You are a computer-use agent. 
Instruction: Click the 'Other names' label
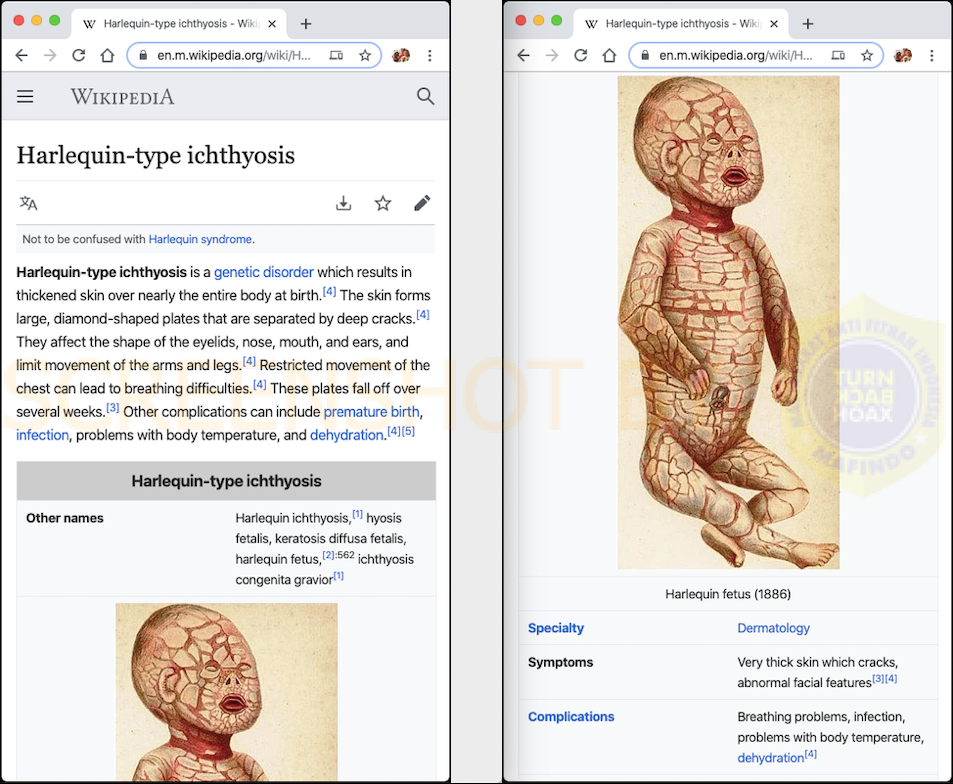click(65, 518)
